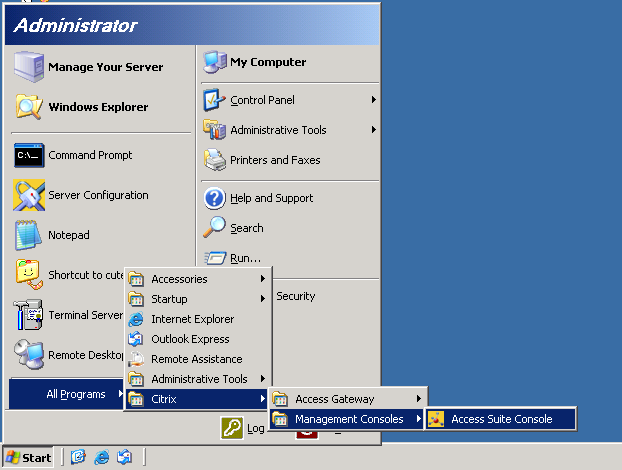Click the Outlook Express icon in programs list
The height and width of the screenshot is (470, 622).
click(136, 339)
